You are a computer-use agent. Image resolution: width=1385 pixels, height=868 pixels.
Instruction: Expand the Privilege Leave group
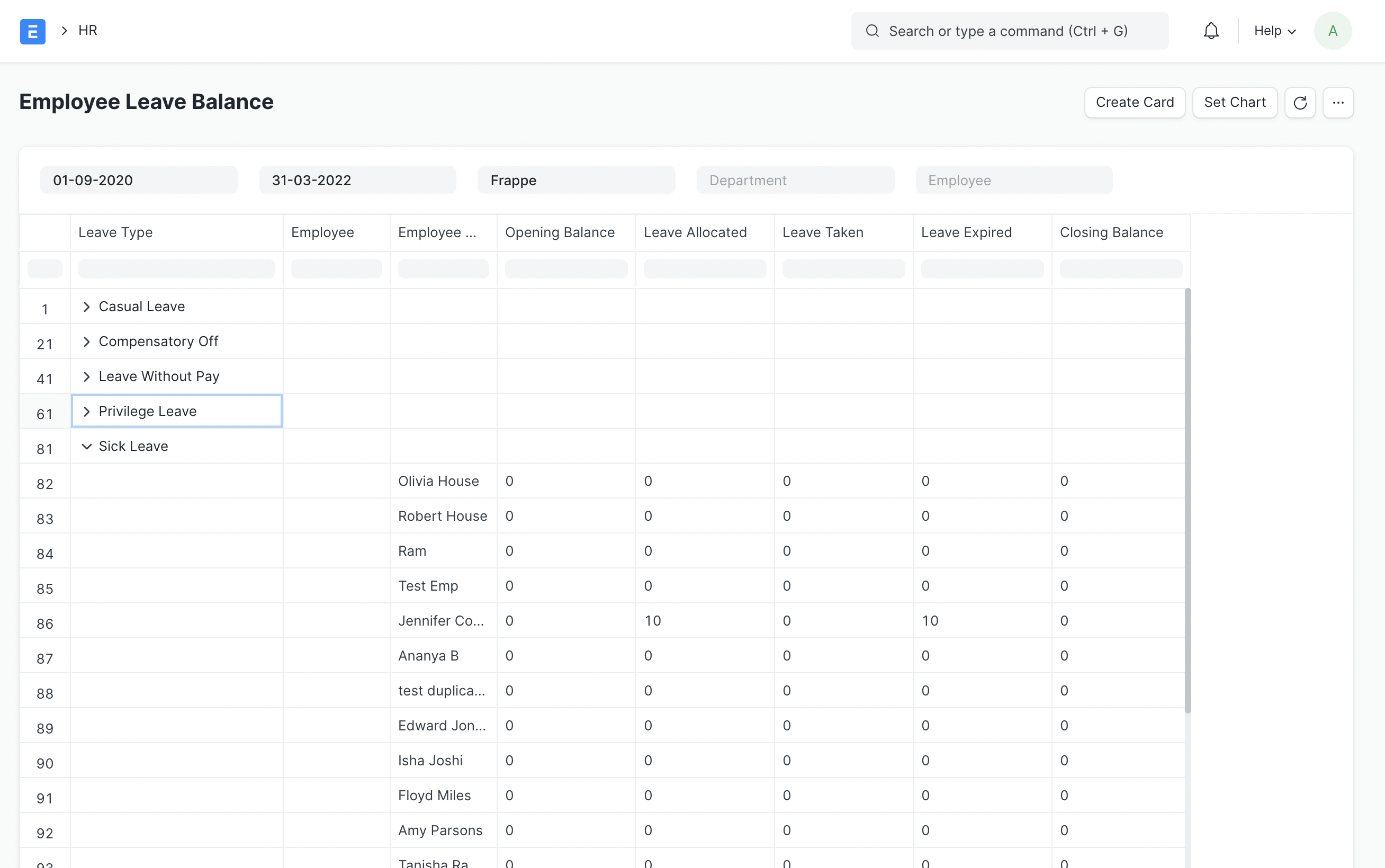[87, 412]
